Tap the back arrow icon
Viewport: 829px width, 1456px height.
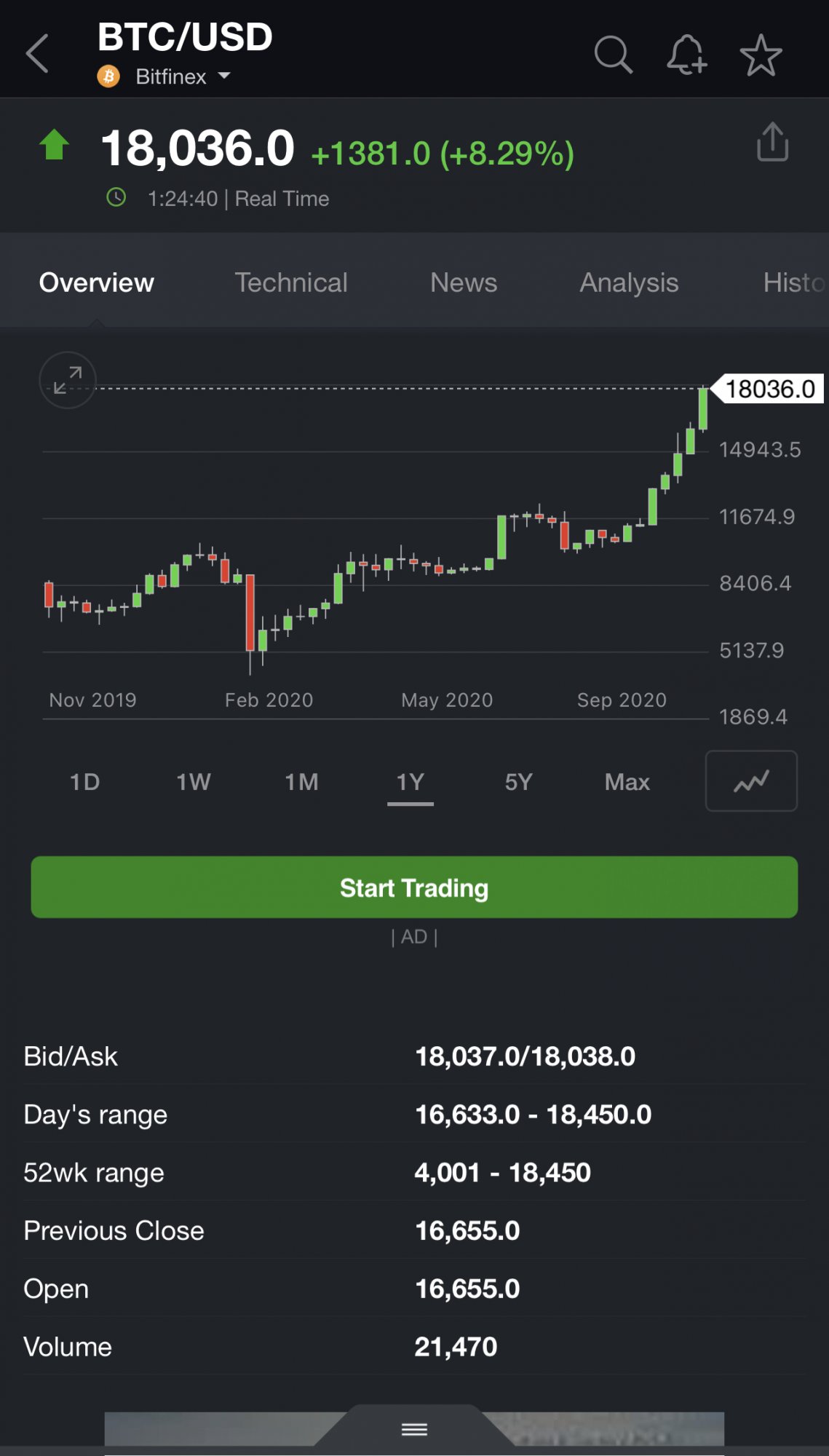[x=37, y=54]
